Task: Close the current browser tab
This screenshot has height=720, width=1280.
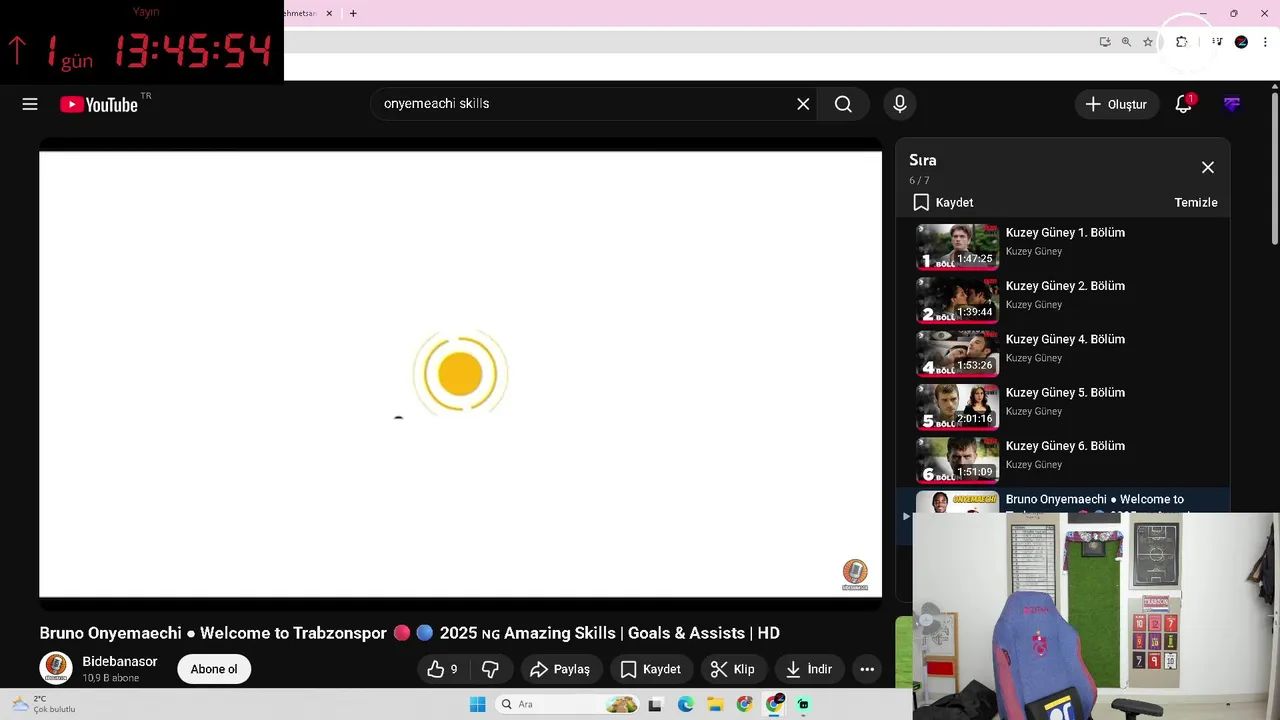Action: (329, 13)
